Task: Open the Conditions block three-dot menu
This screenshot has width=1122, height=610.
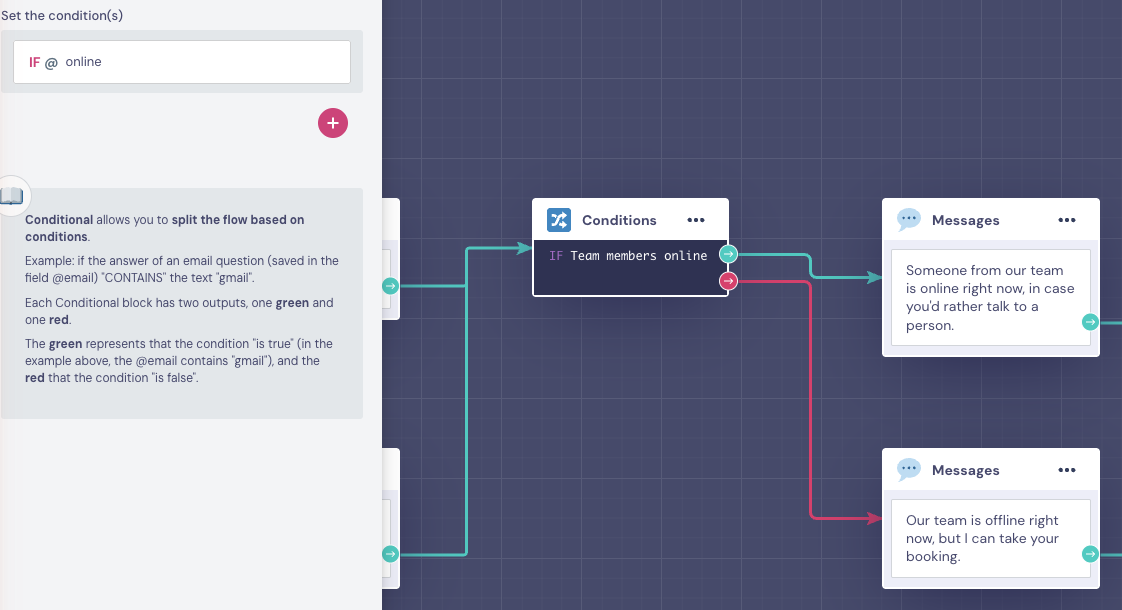Action: pos(696,220)
